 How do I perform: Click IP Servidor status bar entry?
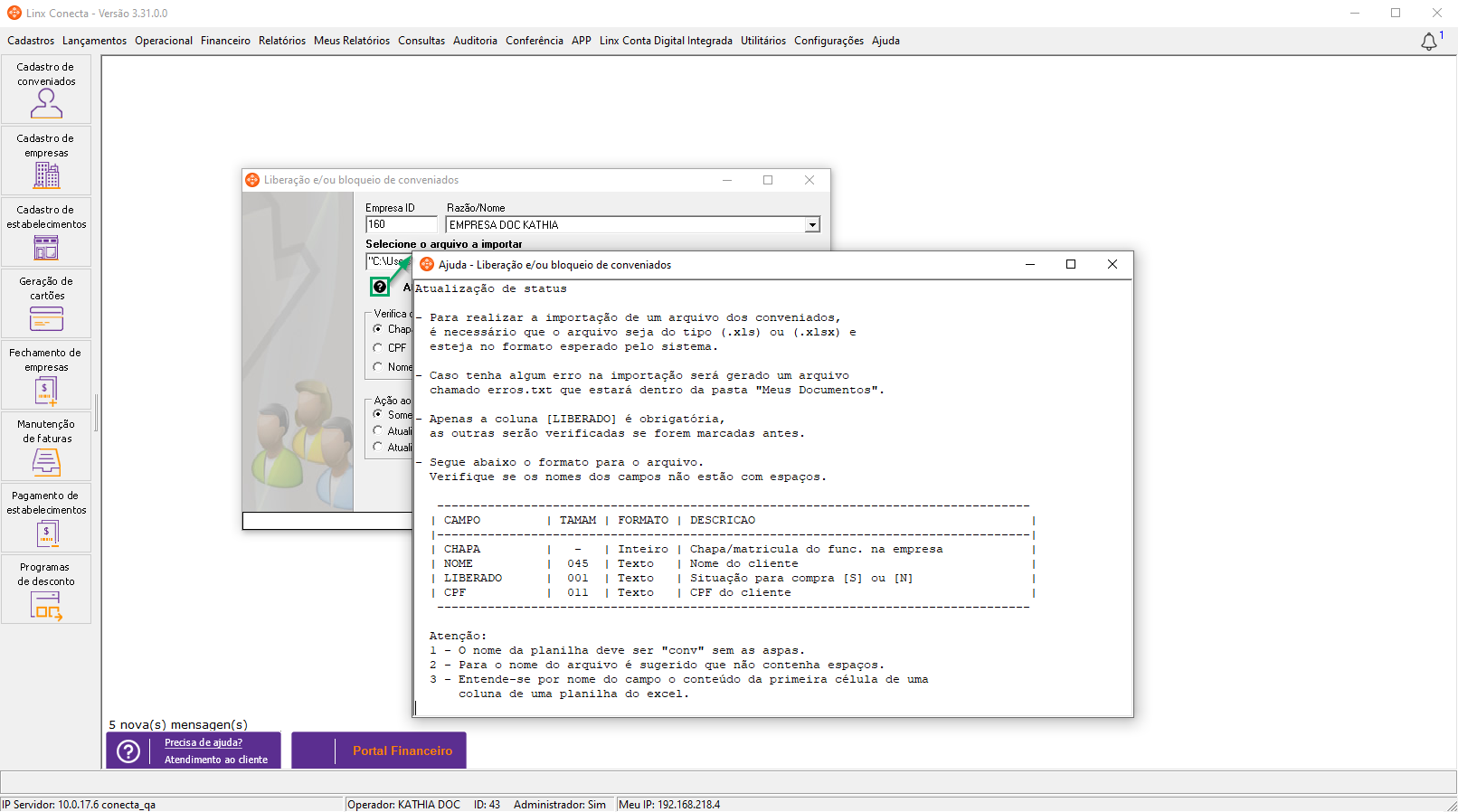[79, 805]
